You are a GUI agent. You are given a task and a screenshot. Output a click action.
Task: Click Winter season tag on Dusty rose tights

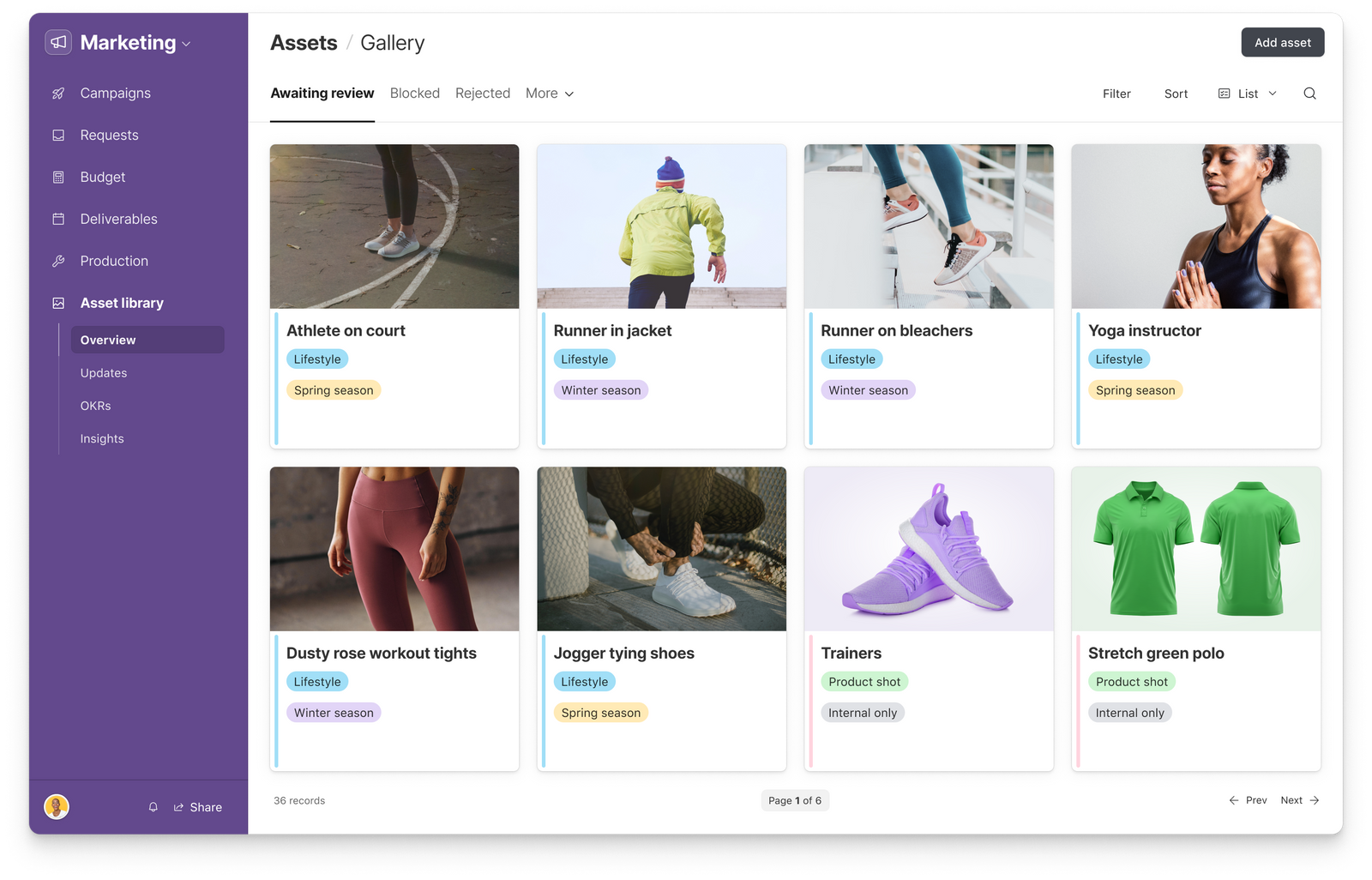pos(334,713)
